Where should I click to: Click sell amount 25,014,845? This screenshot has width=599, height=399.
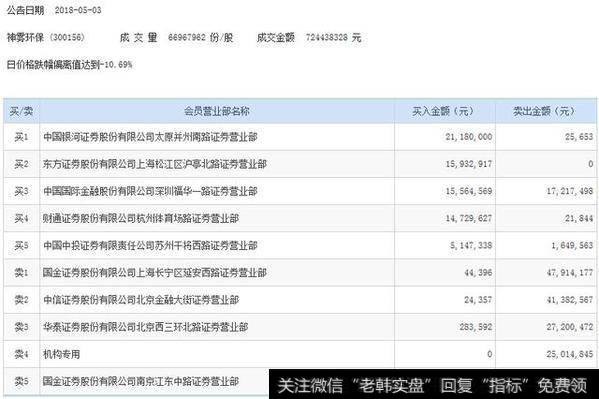[x=570, y=354]
